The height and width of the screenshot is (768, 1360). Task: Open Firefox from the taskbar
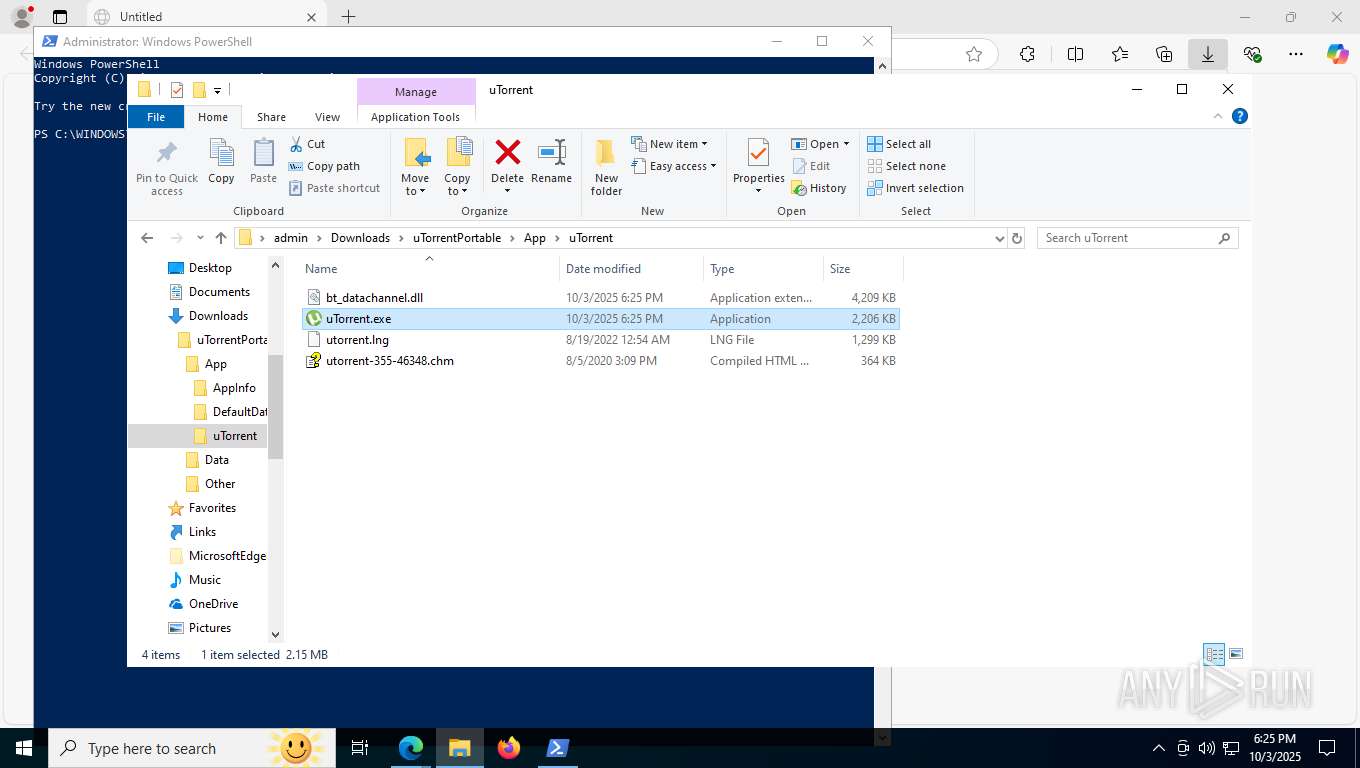click(x=509, y=748)
